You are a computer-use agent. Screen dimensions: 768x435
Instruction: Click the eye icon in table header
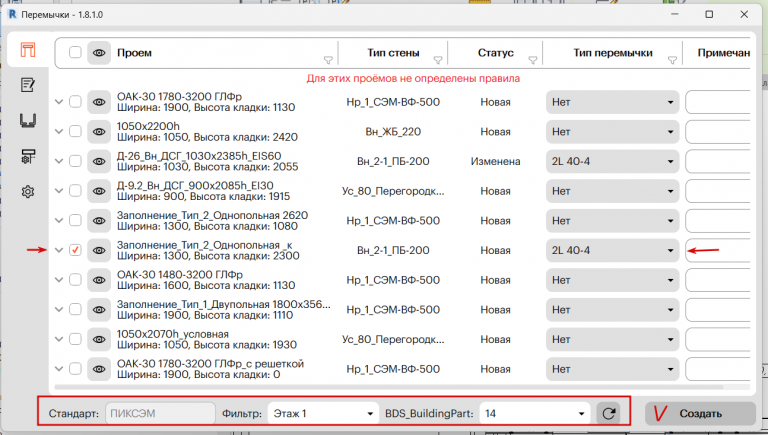(98, 52)
